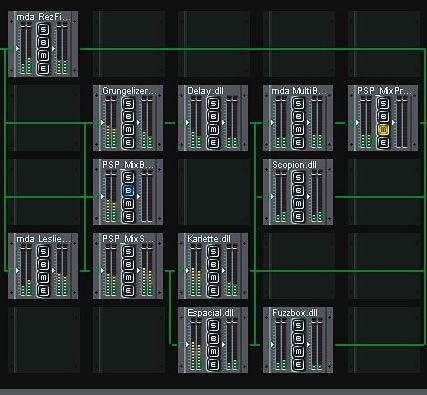Mute the PSP_MixBass plugin
This screenshot has width=427, height=395.
[x=128, y=204]
